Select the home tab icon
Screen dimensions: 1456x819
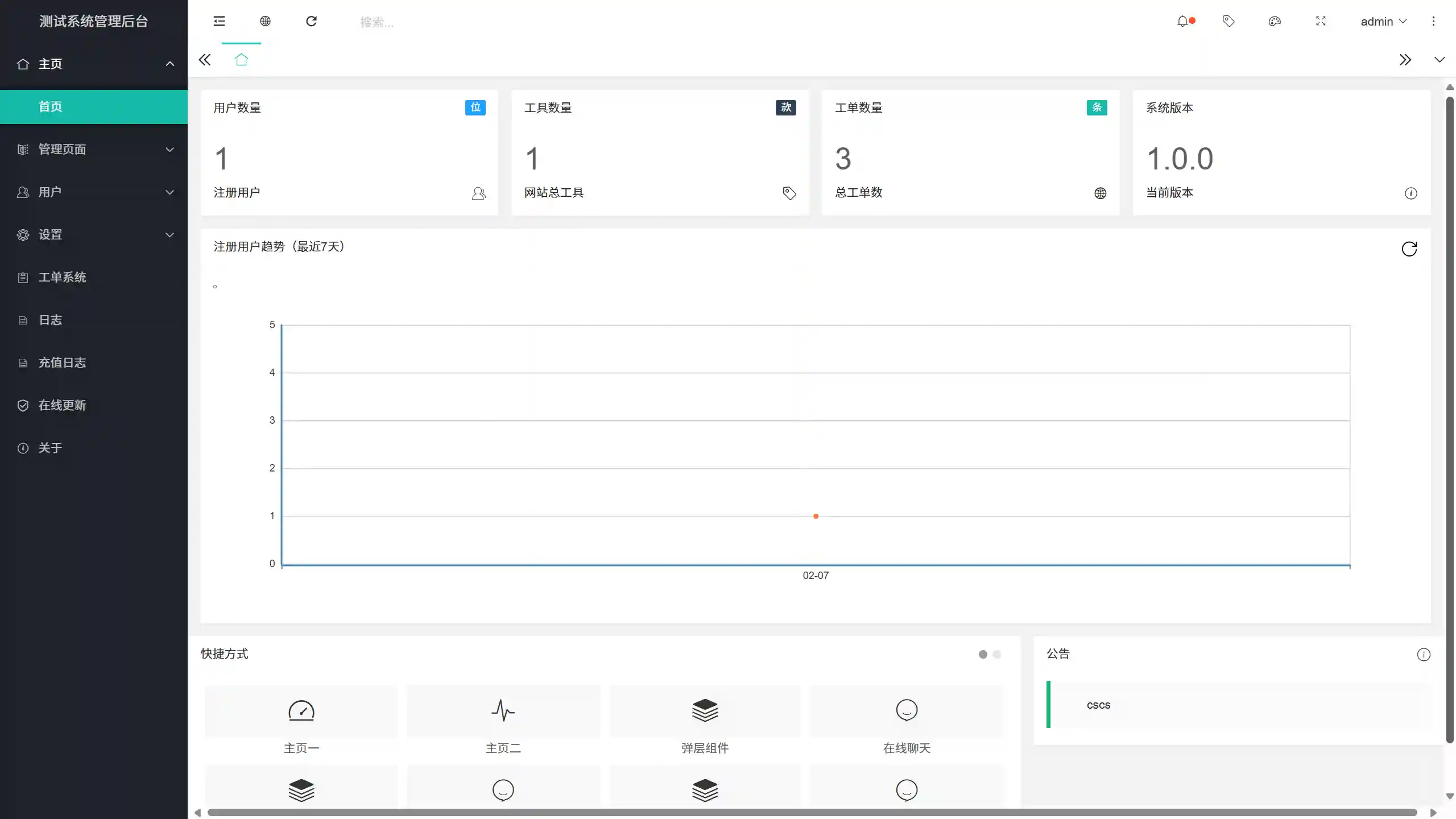tap(241, 60)
